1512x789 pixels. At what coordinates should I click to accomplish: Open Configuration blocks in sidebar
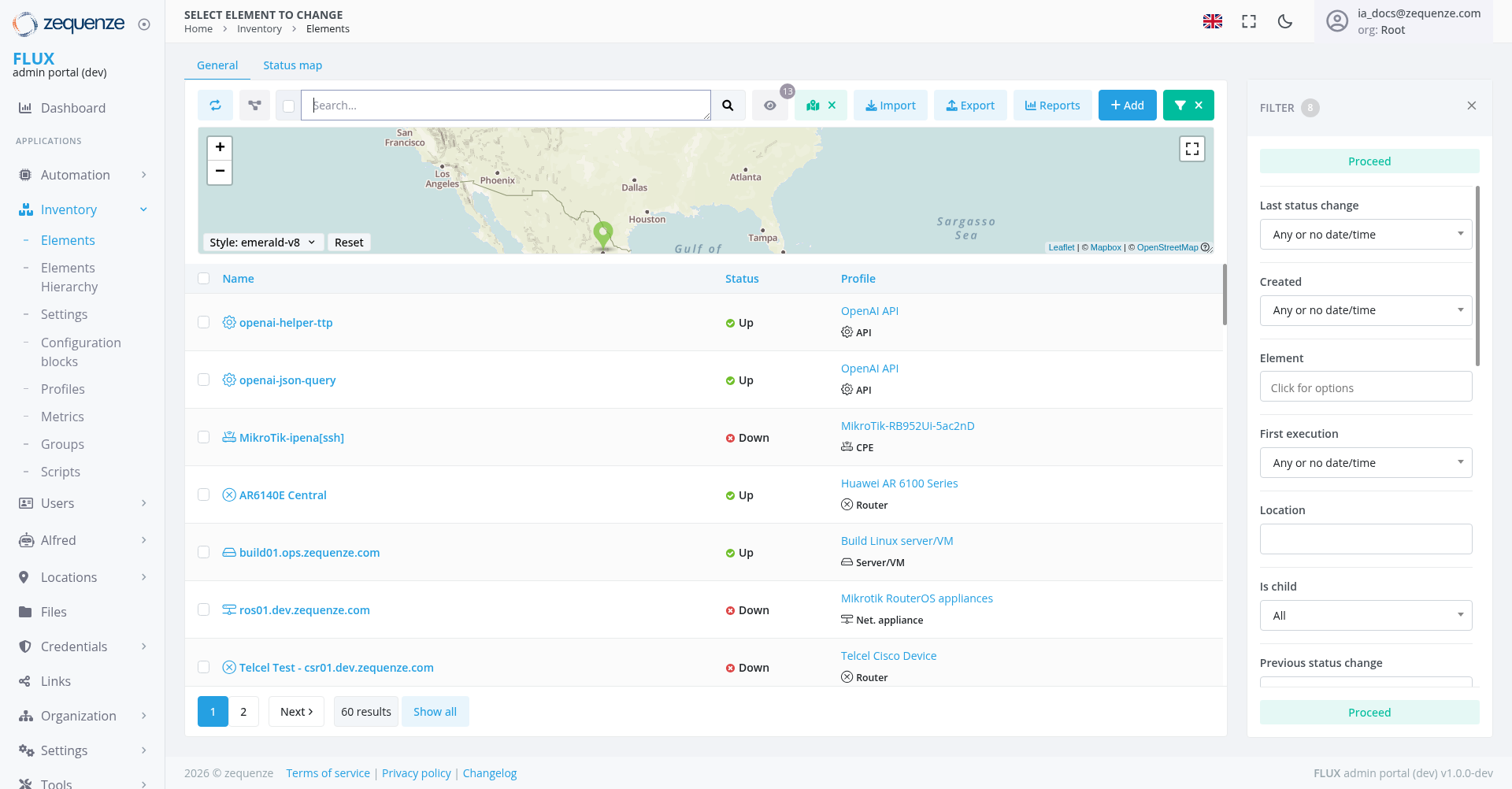(81, 352)
